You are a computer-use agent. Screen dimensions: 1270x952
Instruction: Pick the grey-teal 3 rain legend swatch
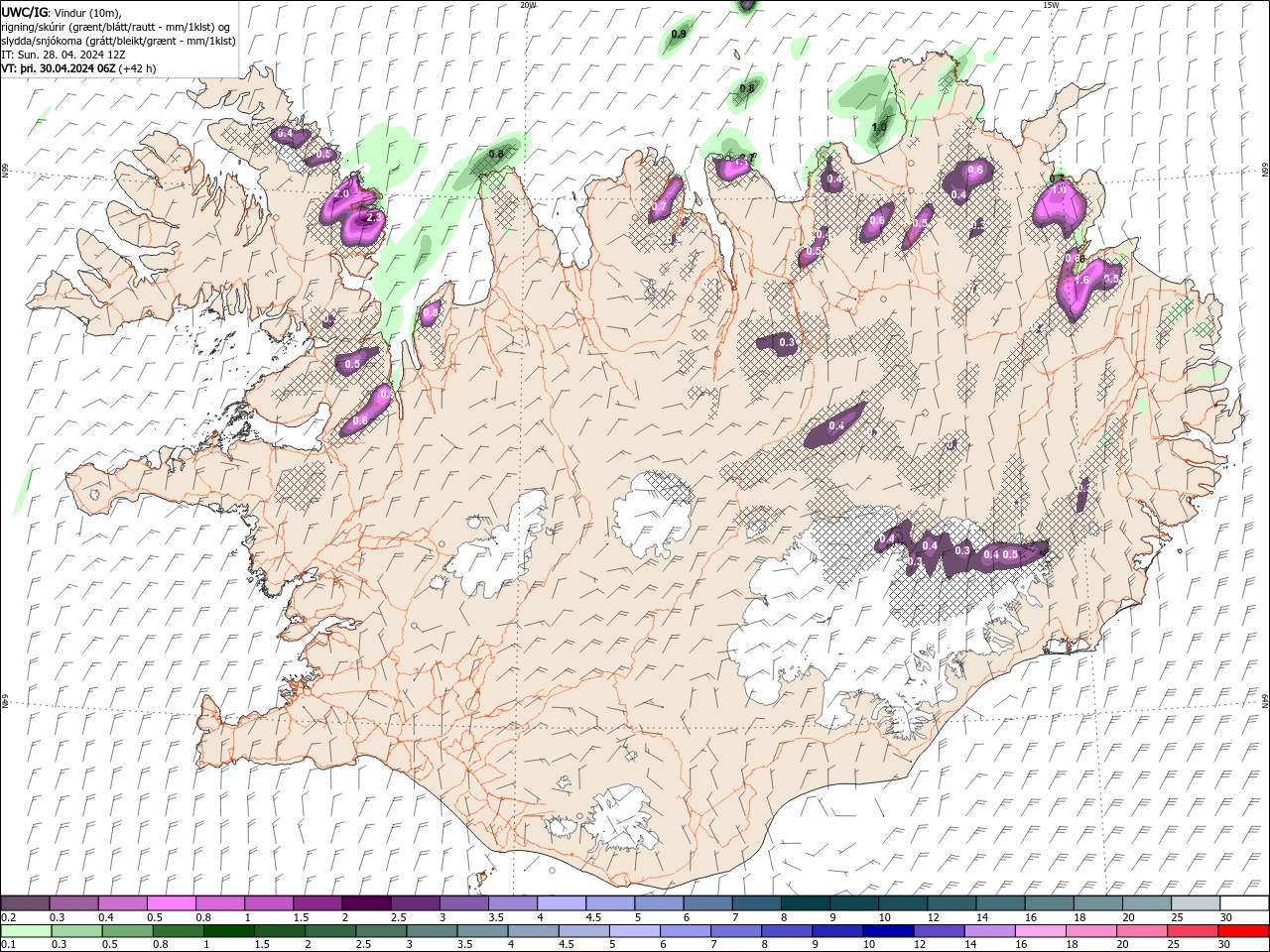coord(432,930)
